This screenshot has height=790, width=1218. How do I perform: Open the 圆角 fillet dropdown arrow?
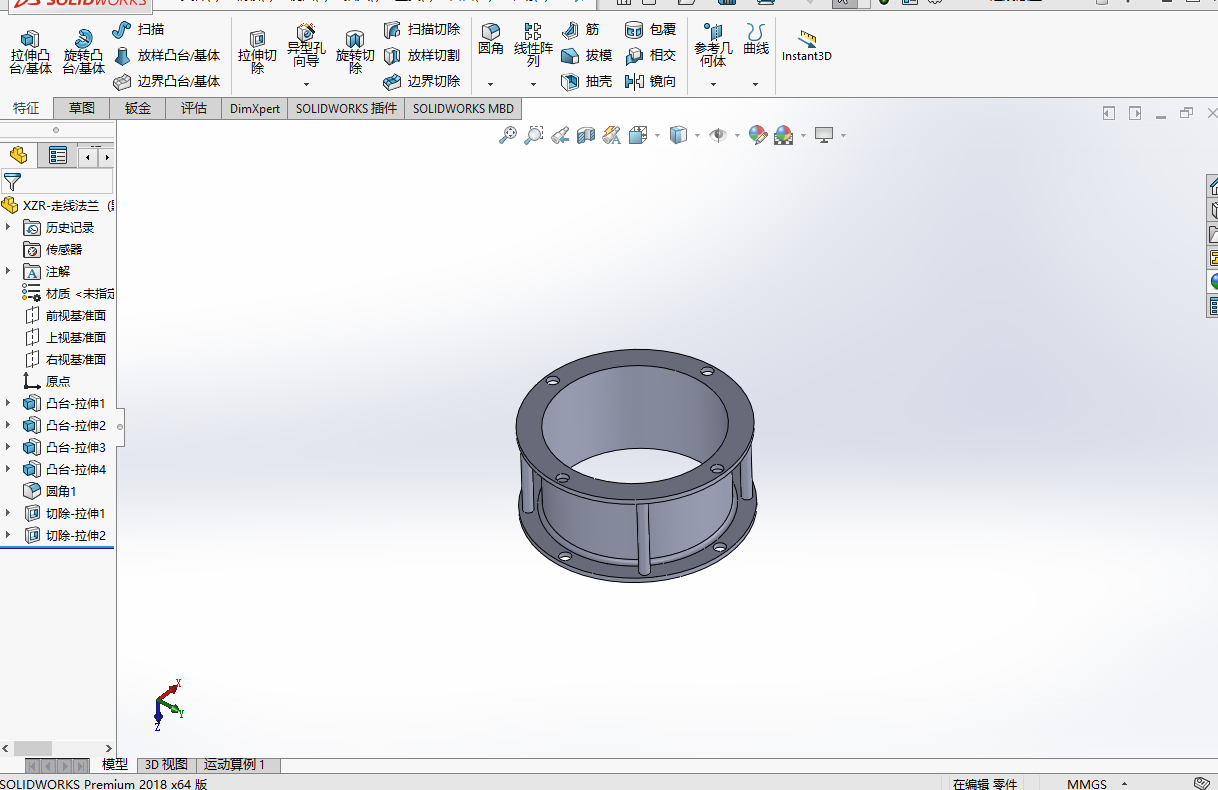tap(490, 84)
